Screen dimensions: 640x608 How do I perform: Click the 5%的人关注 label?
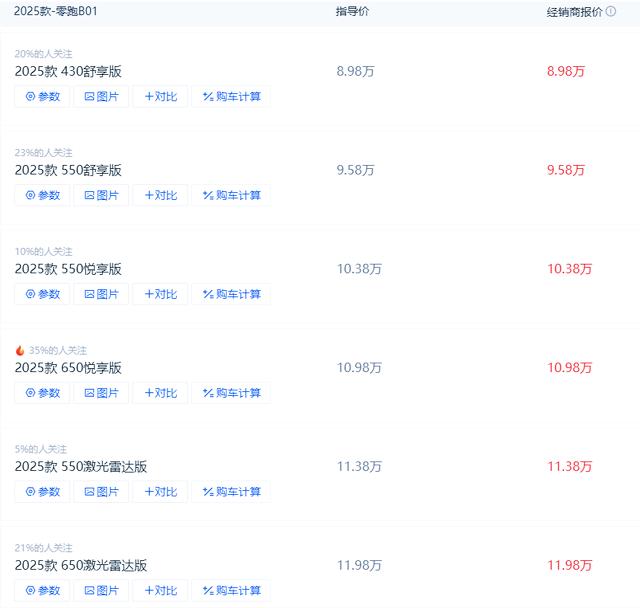click(x=41, y=449)
